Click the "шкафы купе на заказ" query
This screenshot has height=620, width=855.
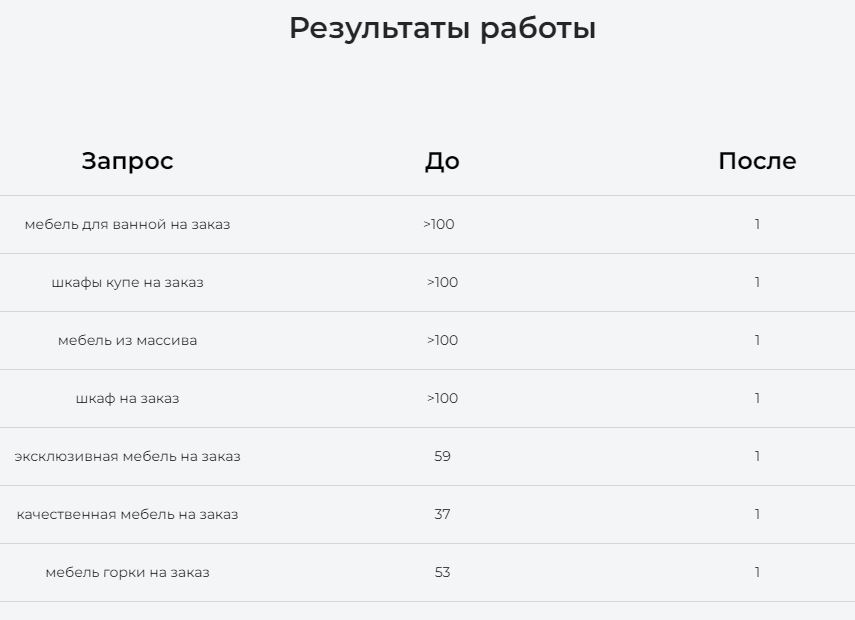click(x=127, y=282)
